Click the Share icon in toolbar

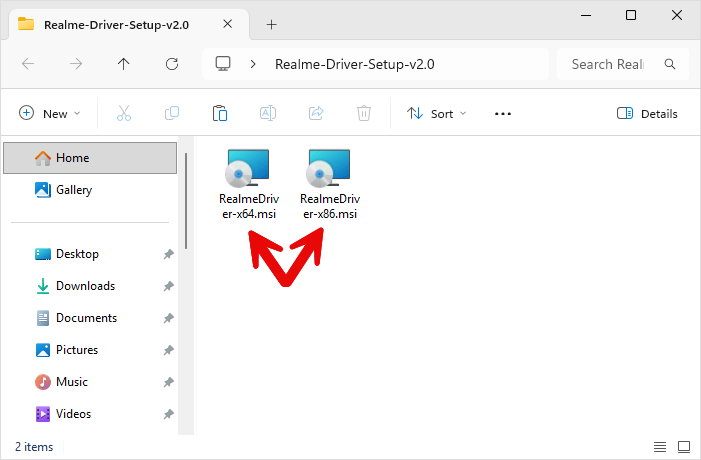316,114
